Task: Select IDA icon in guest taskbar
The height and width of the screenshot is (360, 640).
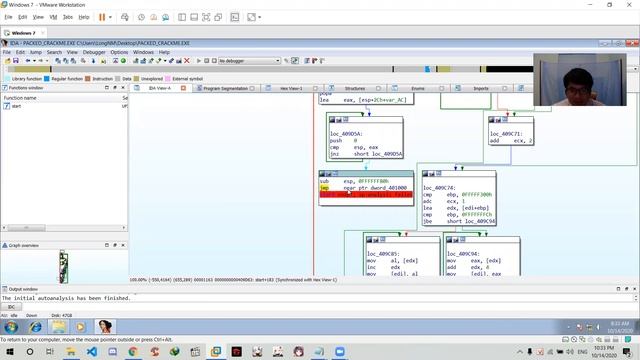Action: [105, 327]
